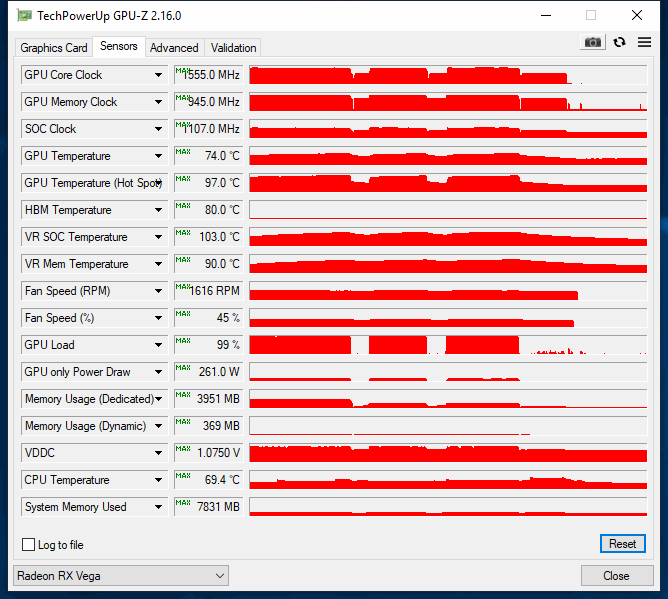Viewport: 668px width, 599px height.
Task: Open the Fan Speed (%) dropdown
Action: pos(158,318)
